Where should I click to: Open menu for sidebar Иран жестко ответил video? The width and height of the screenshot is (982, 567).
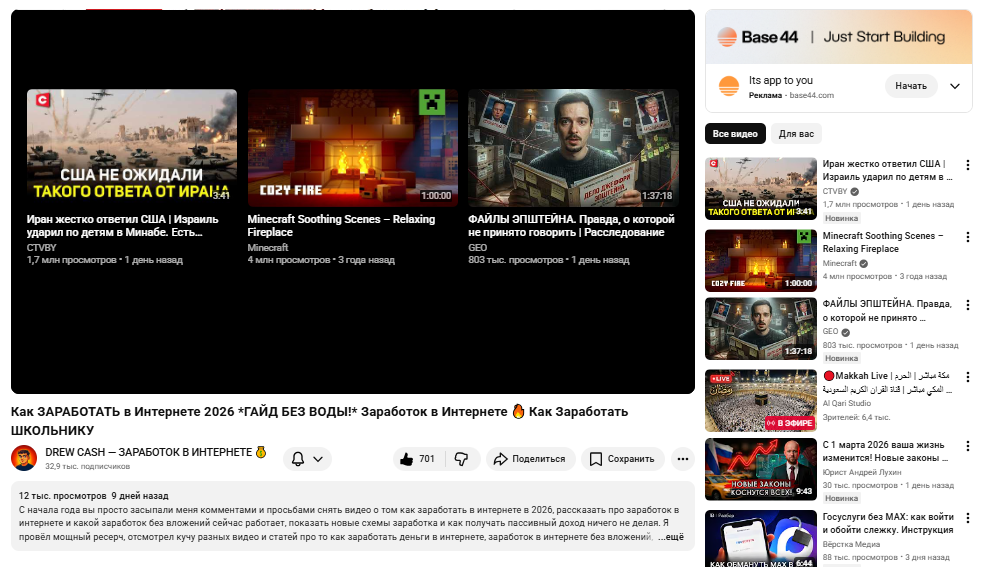click(x=968, y=165)
